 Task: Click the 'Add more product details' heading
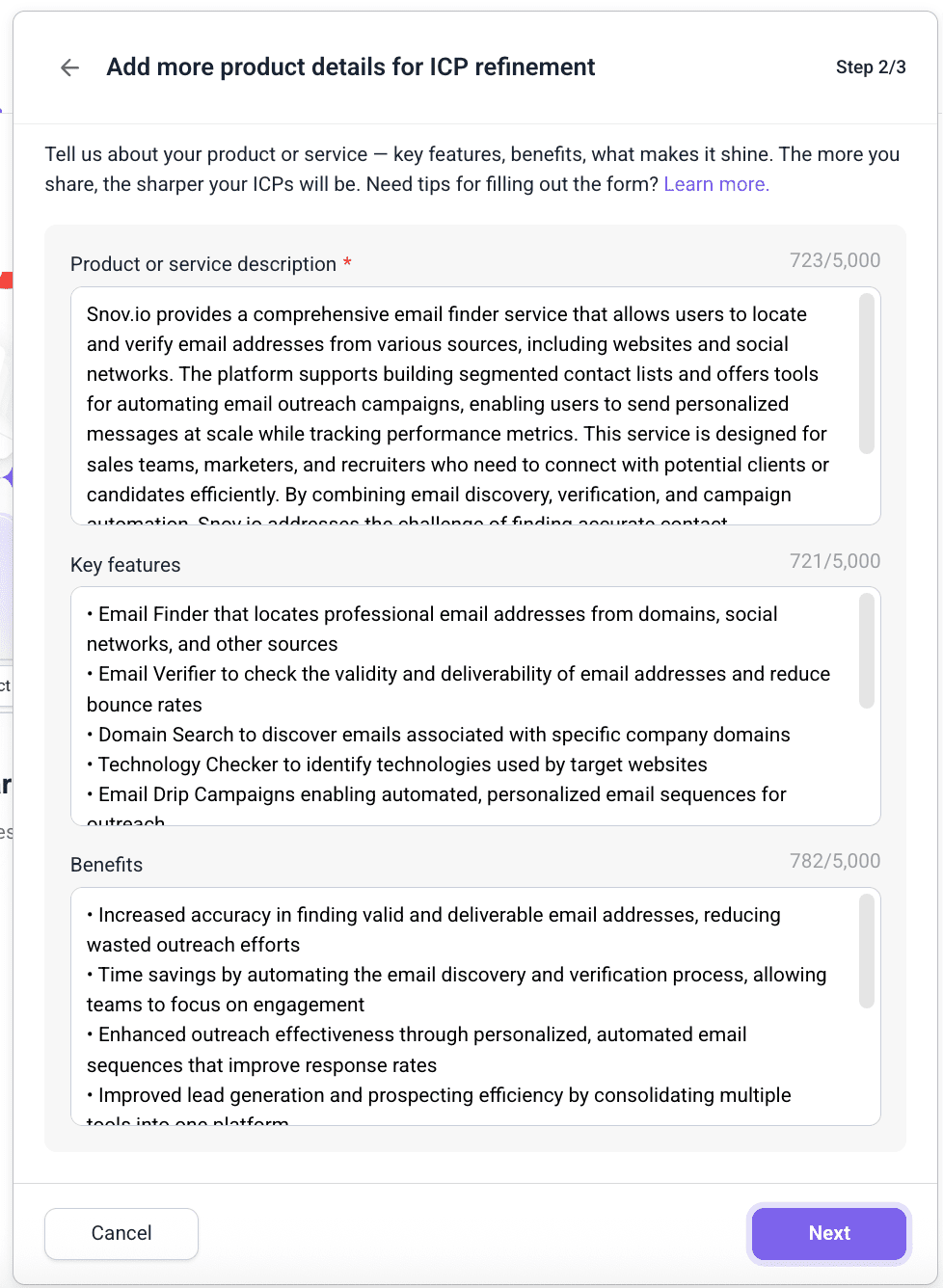(x=351, y=67)
